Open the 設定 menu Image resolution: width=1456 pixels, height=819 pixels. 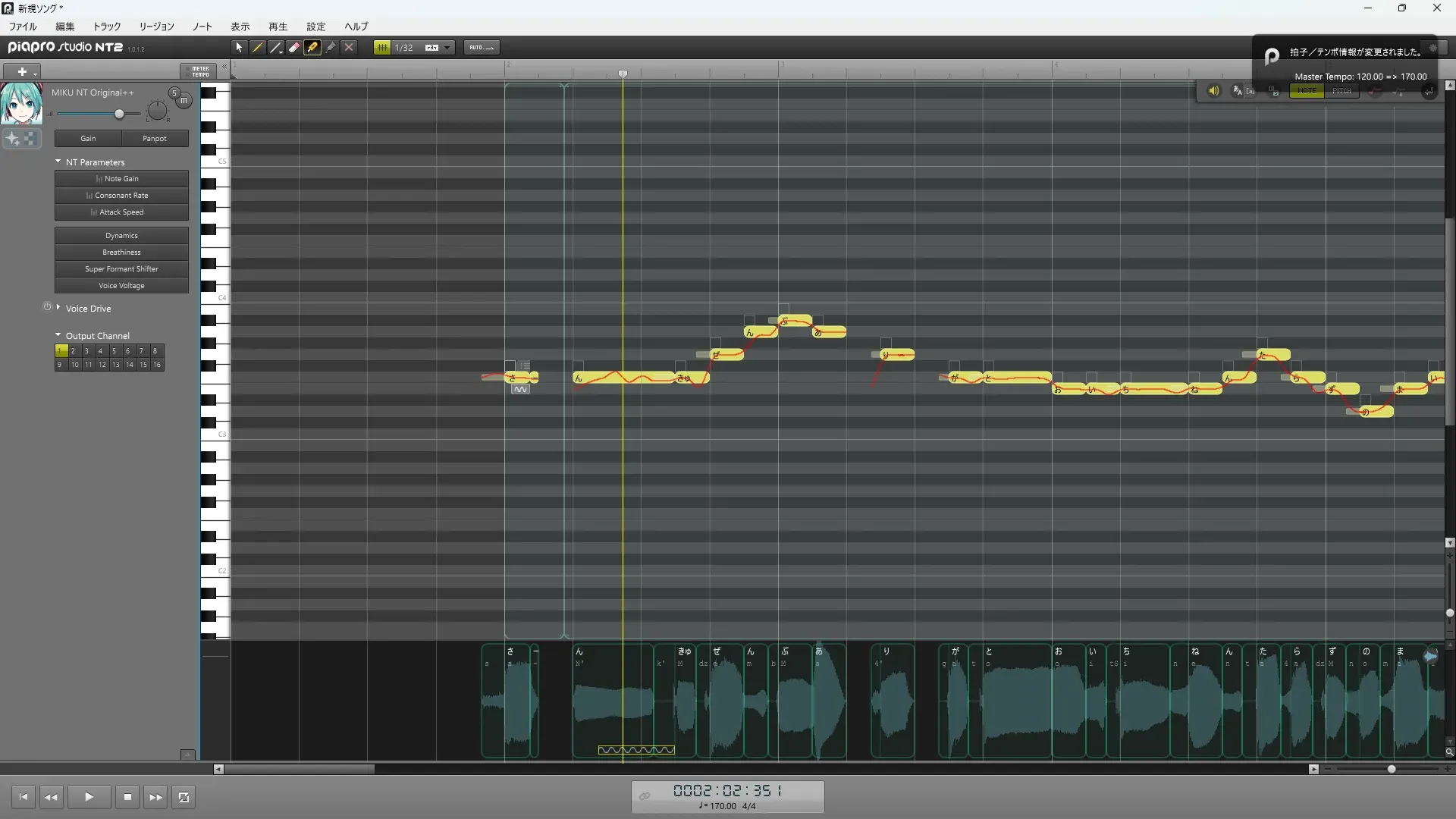pos(316,27)
